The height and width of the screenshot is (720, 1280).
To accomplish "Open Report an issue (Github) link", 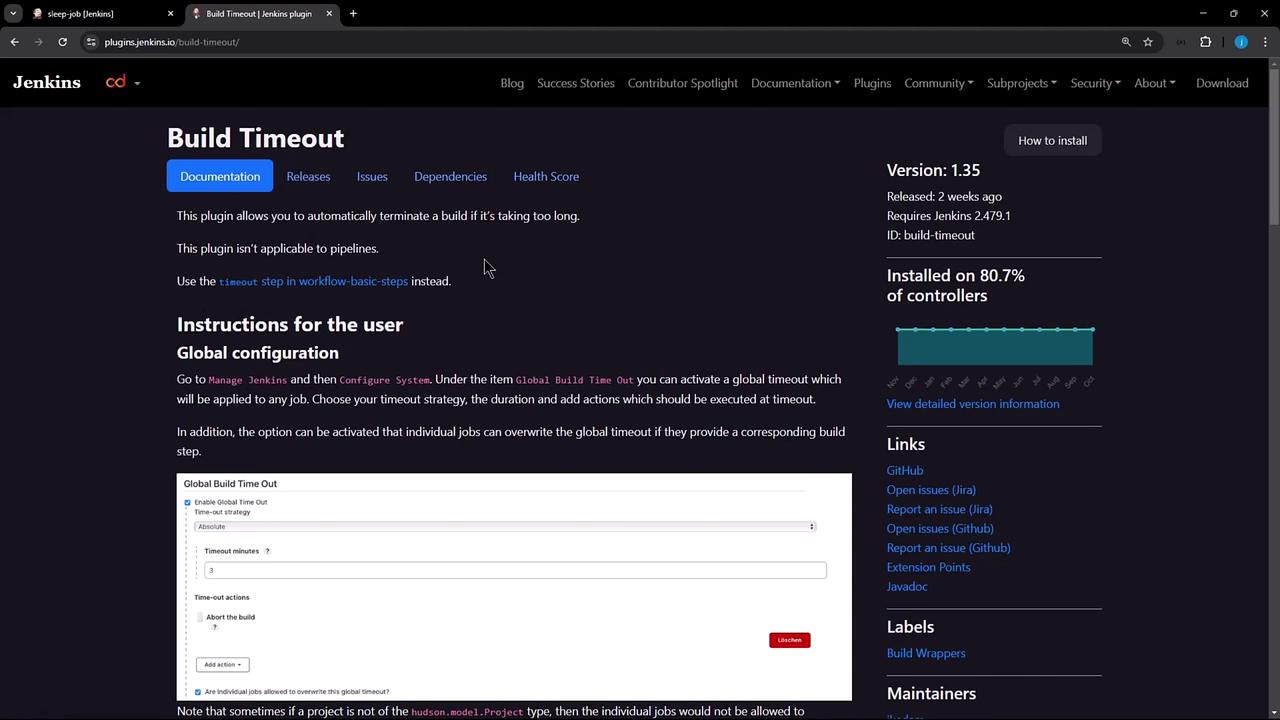I will click(949, 548).
